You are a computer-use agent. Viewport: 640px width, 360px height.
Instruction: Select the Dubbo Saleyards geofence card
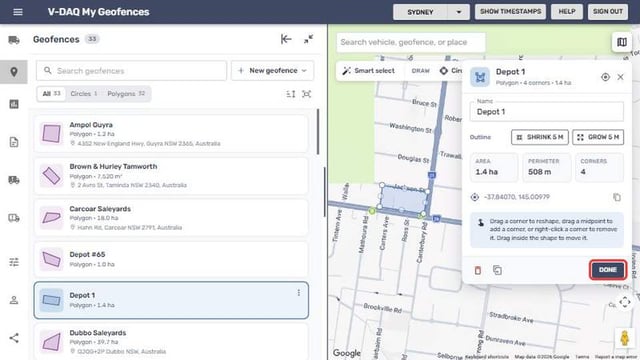point(171,342)
